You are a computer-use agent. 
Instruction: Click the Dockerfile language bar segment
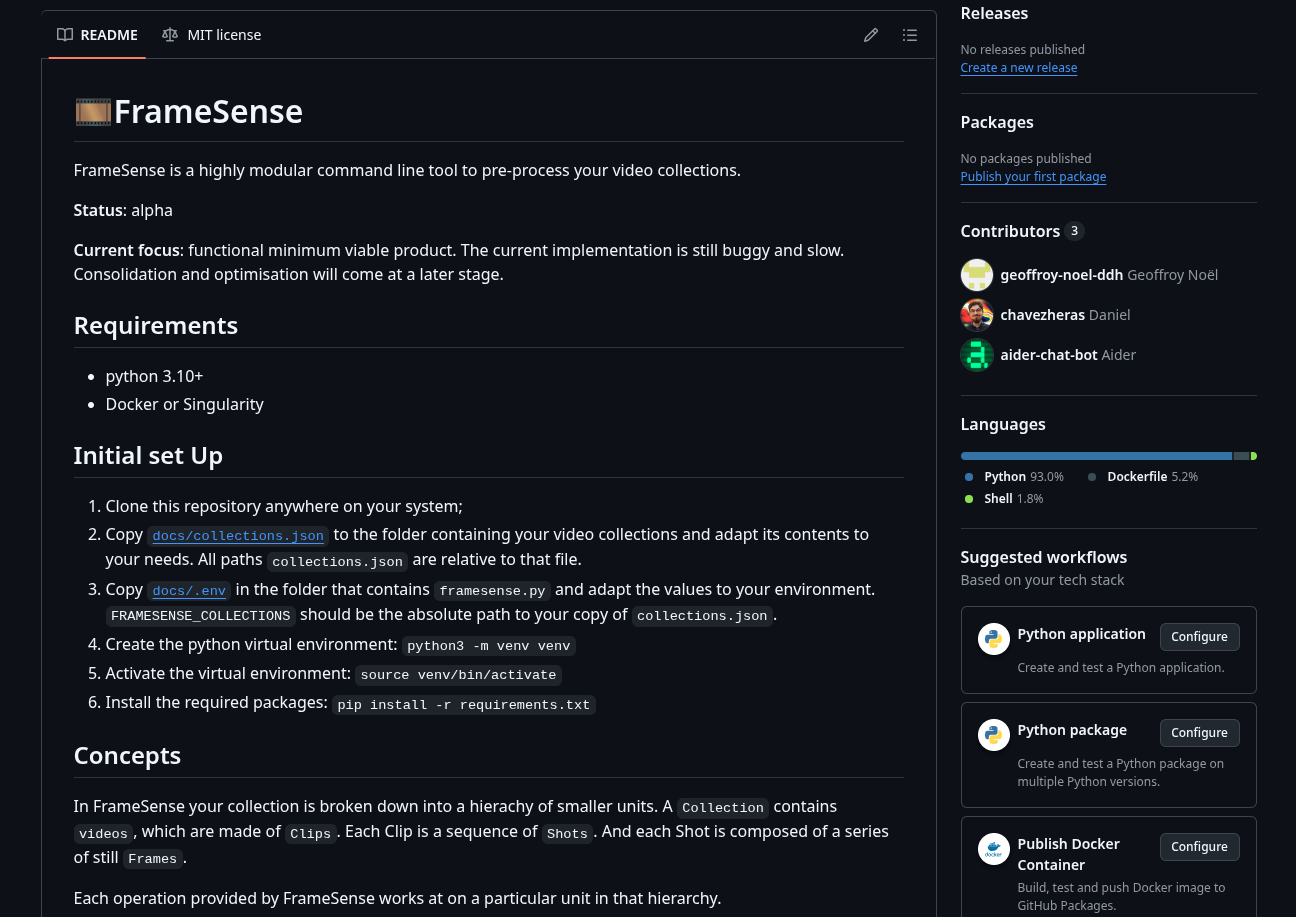point(1242,456)
